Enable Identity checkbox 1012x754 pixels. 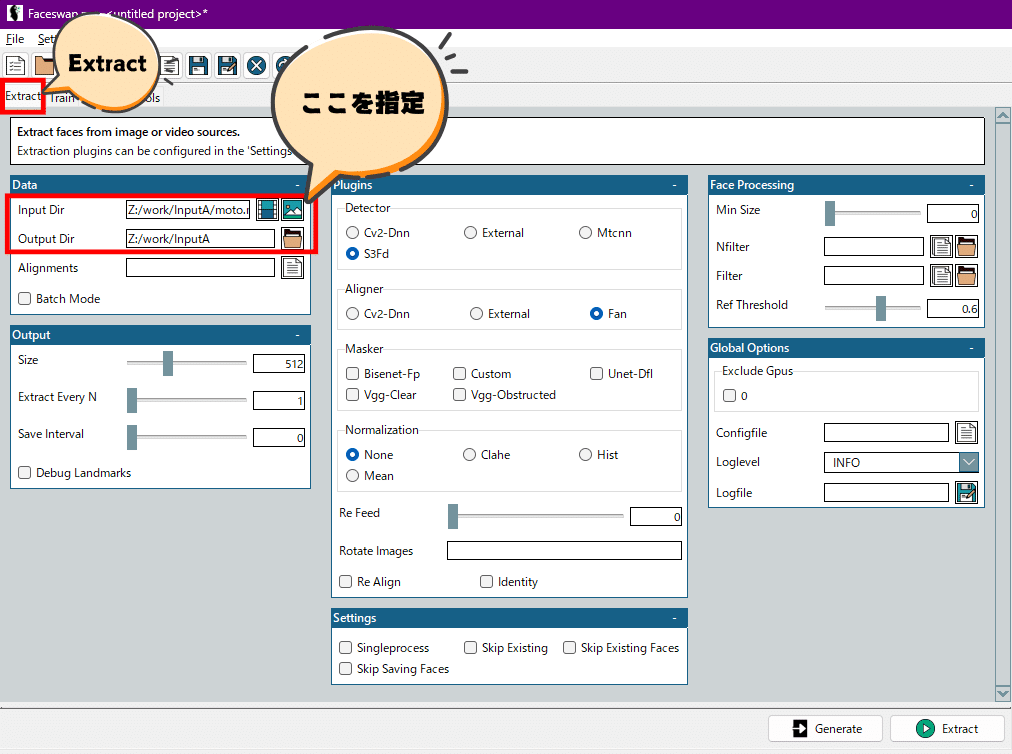point(487,582)
